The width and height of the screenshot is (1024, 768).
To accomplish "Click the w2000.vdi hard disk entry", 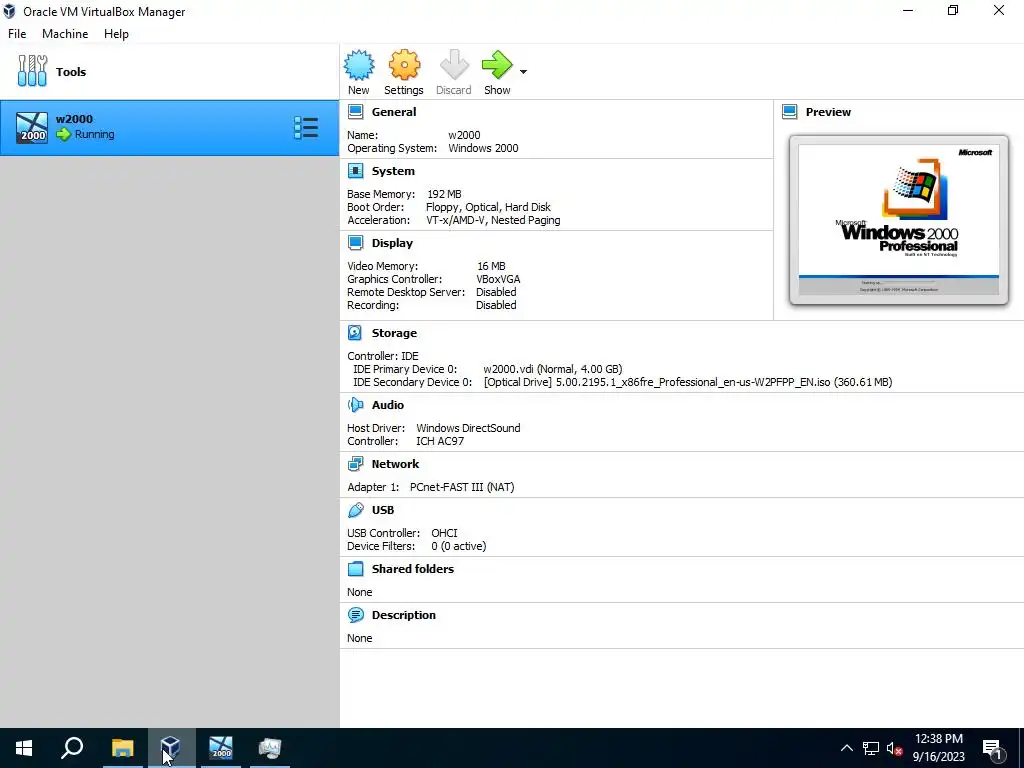I will coord(552,369).
